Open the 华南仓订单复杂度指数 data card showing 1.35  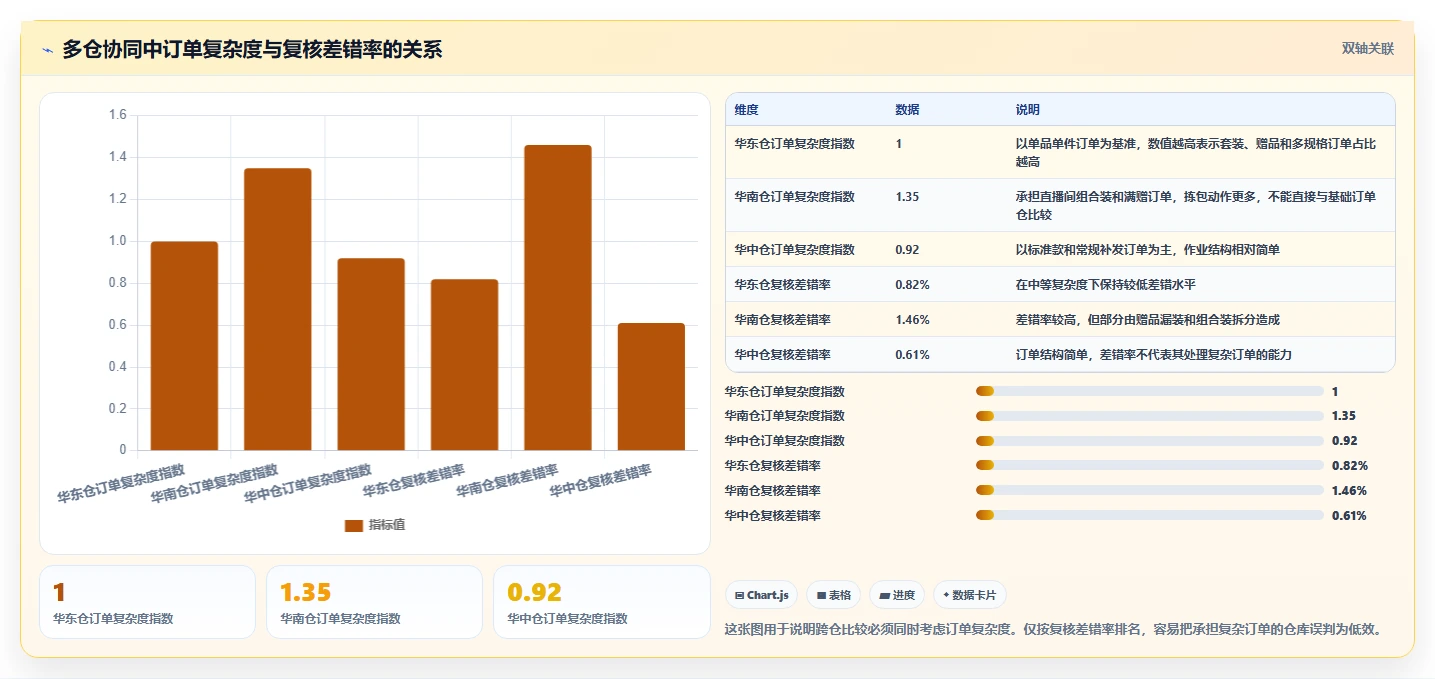point(374,602)
